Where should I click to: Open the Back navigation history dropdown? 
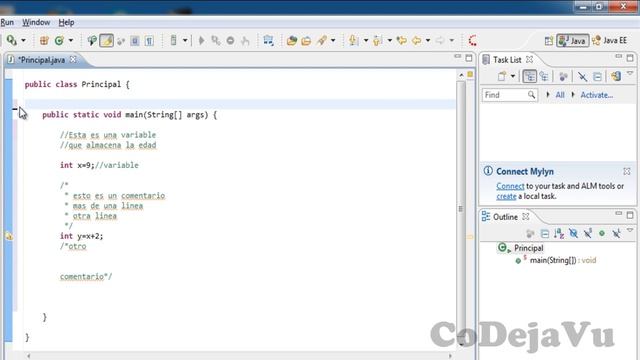[x=428, y=40]
